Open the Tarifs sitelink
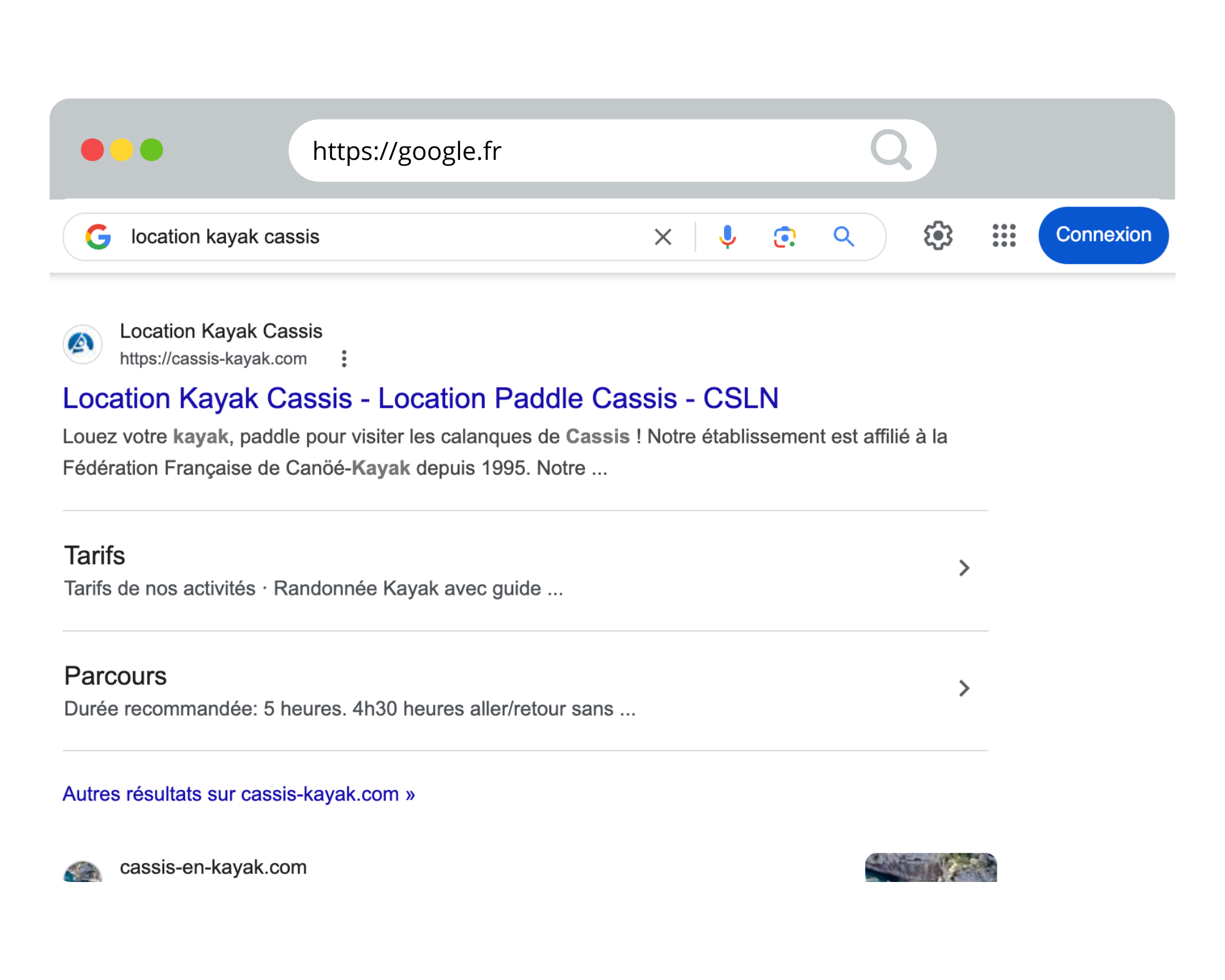The width and height of the screenshot is (1225, 980). 526,570
